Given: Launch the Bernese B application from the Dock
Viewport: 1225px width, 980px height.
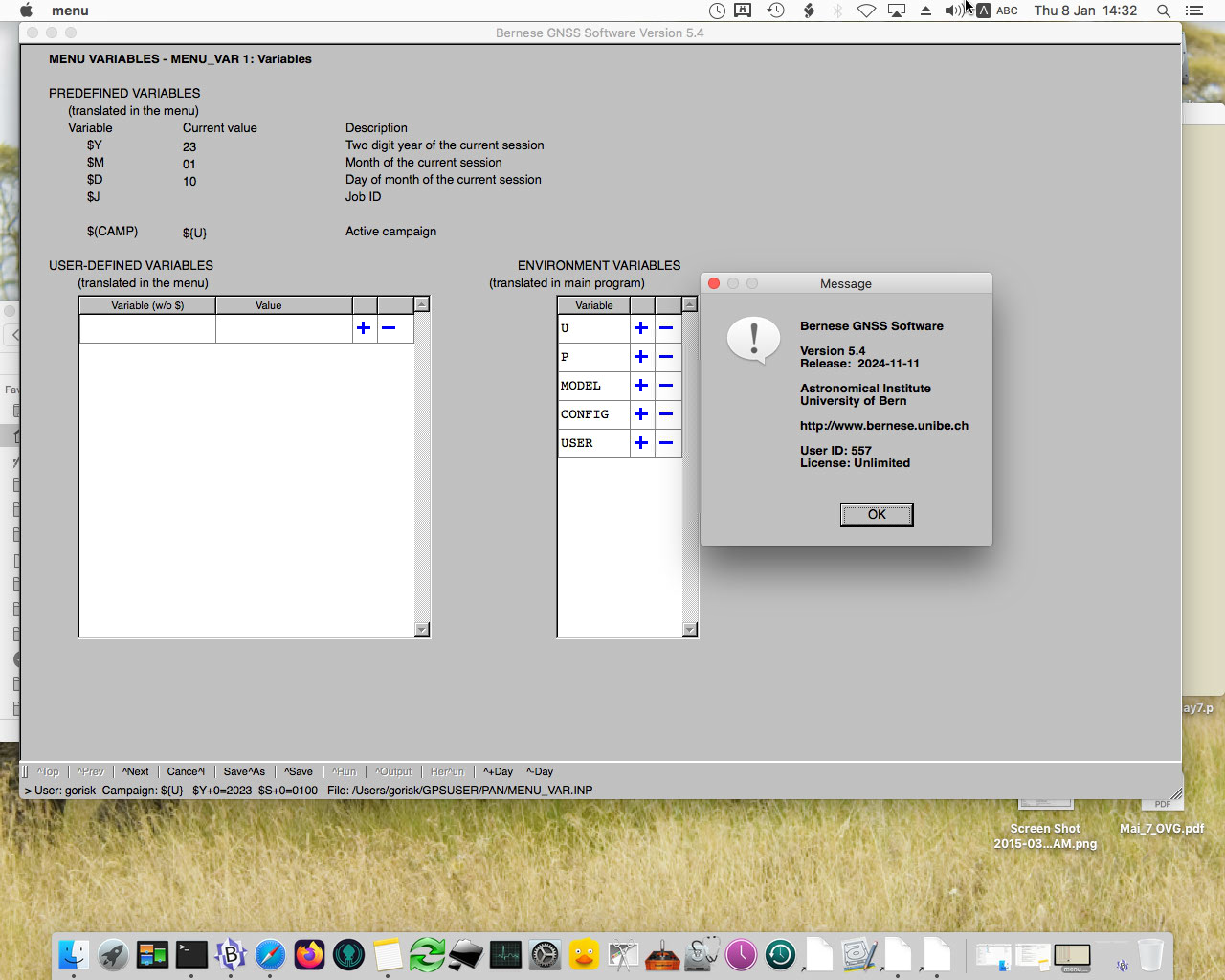Looking at the screenshot, I should (232, 954).
